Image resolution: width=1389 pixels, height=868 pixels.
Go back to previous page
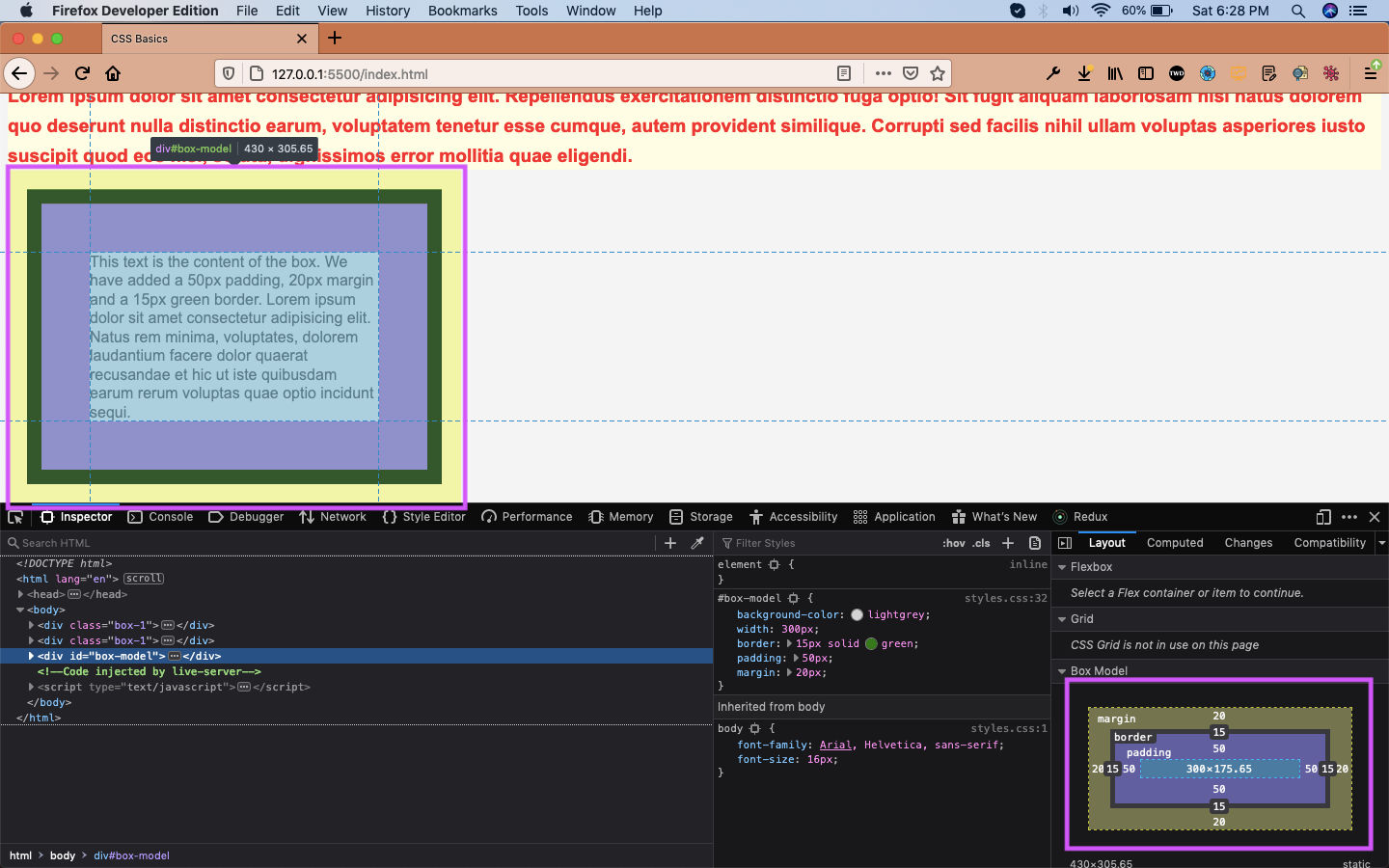tap(19, 73)
